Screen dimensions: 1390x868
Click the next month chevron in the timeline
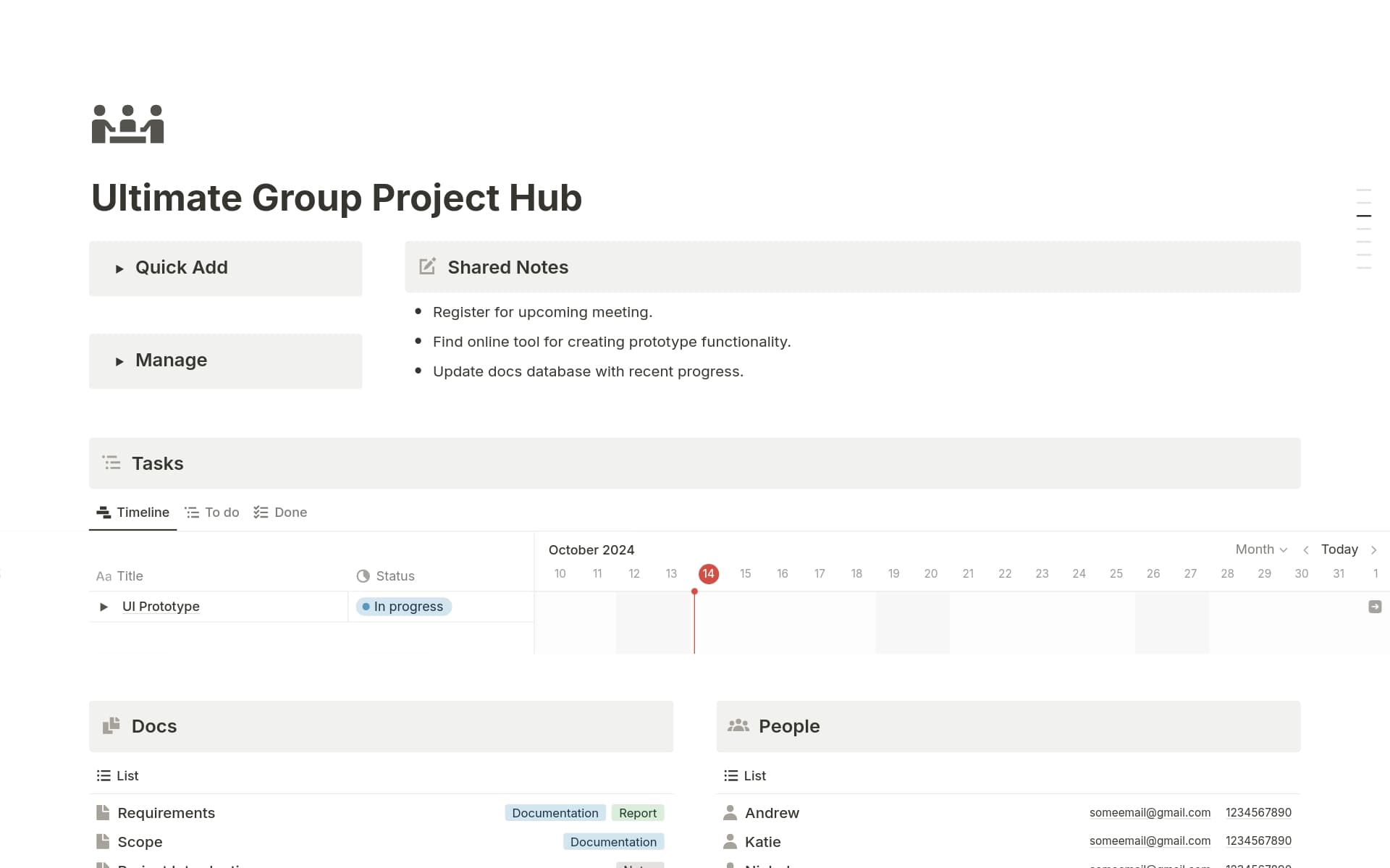pos(1376,549)
